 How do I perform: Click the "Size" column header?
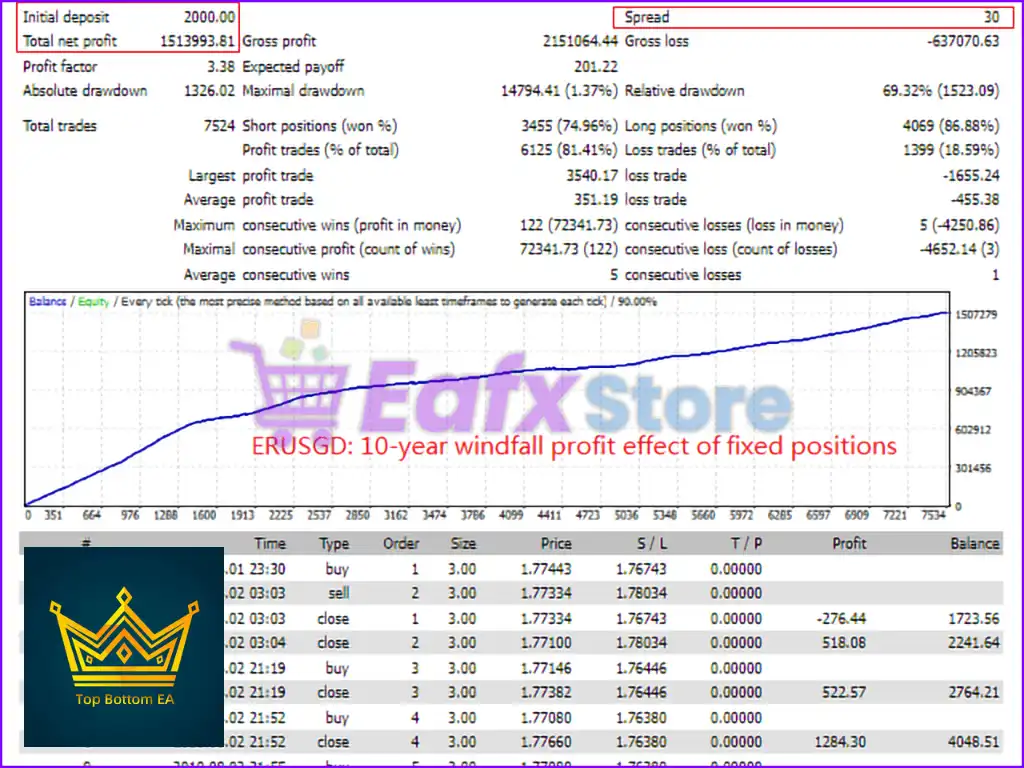point(463,543)
